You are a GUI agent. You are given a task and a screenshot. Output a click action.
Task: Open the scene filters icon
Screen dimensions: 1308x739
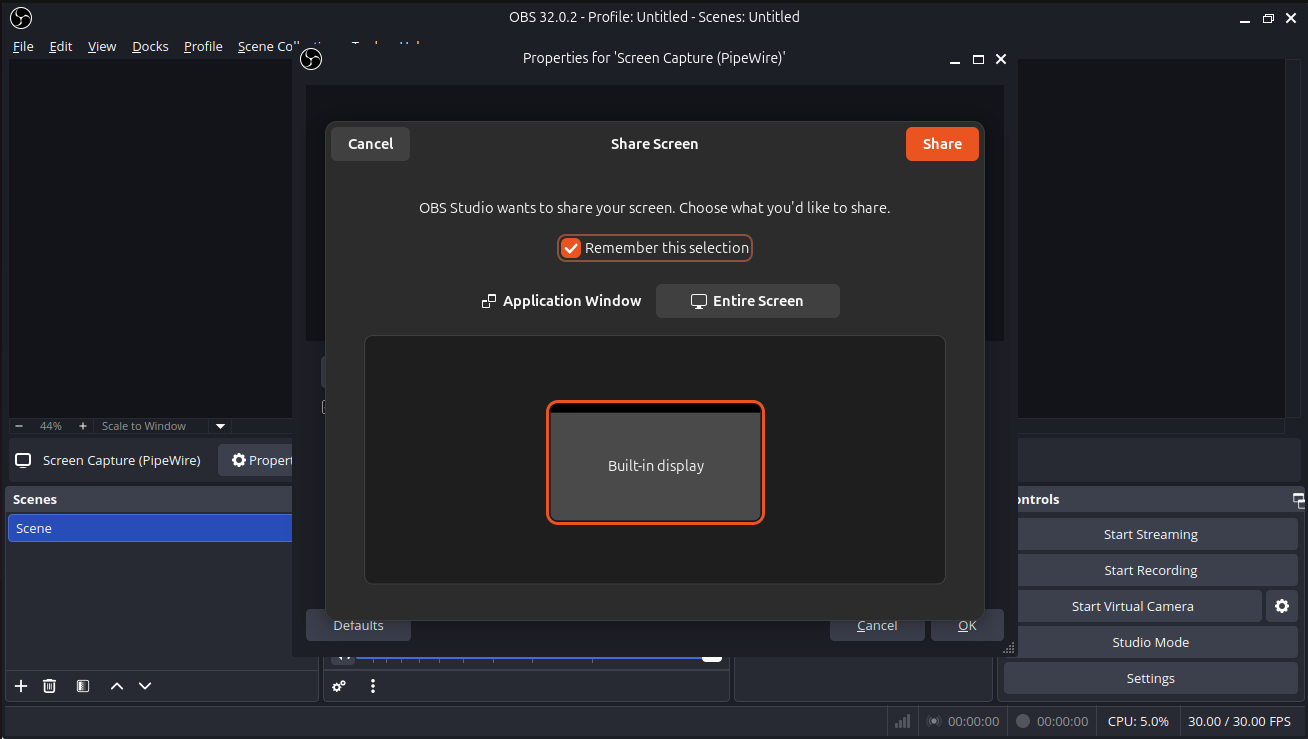coord(83,686)
